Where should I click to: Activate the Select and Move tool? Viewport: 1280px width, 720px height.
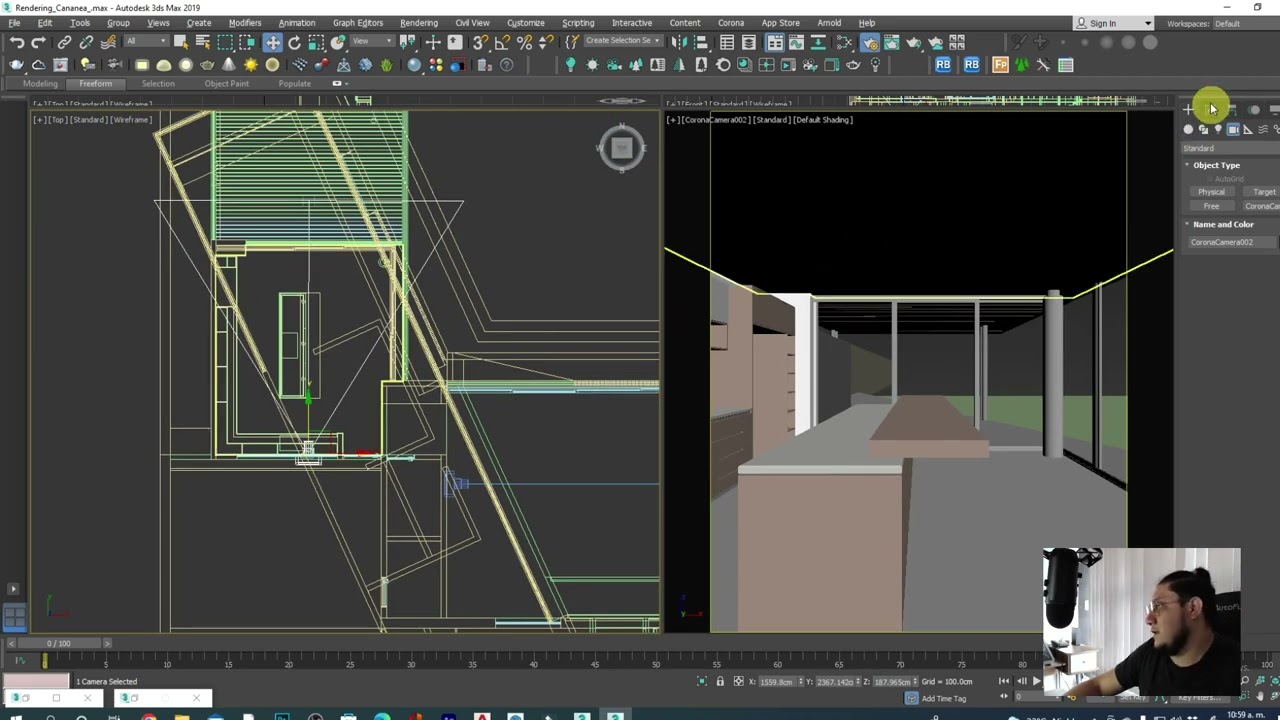pyautogui.click(x=272, y=42)
